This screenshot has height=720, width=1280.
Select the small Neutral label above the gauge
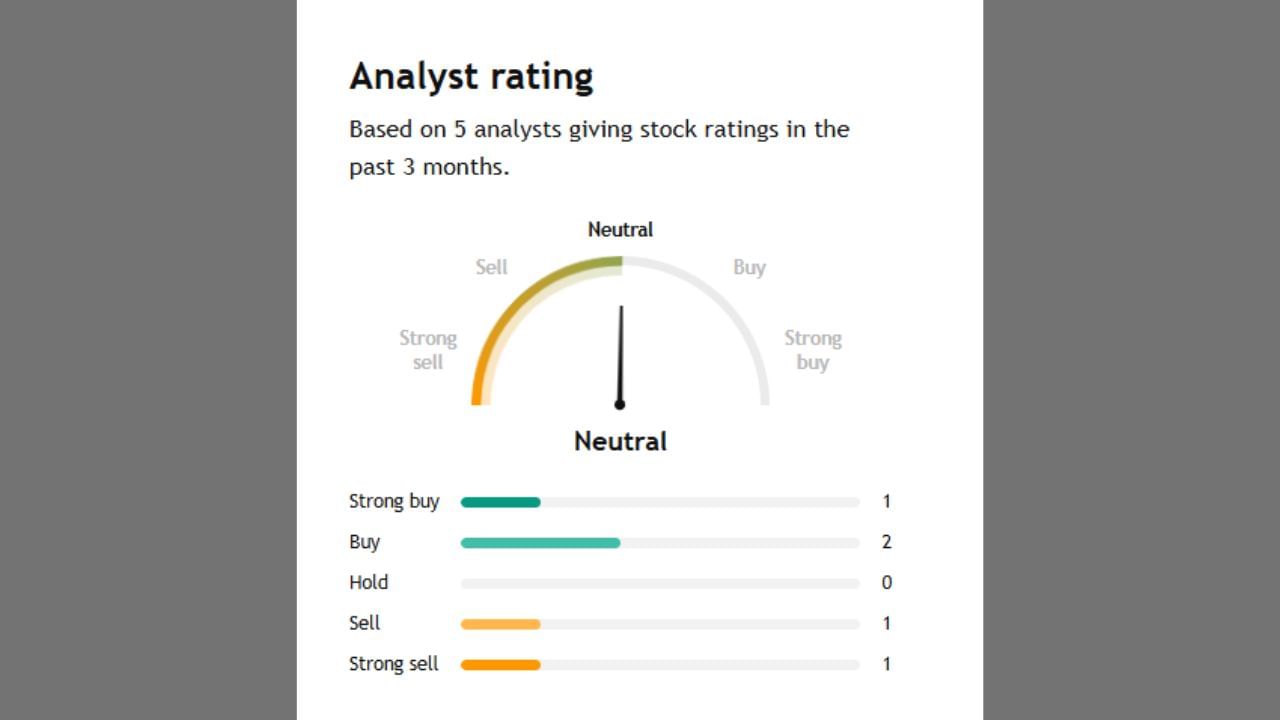[620, 230]
